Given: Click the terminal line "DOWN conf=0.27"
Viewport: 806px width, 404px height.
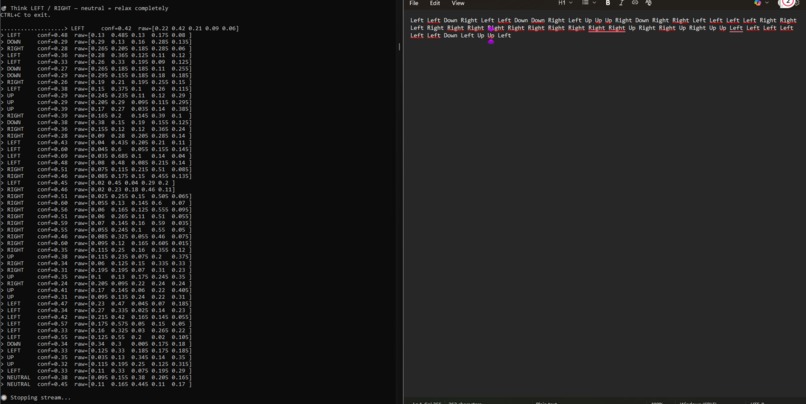Looking at the screenshot, I should tap(96, 68).
